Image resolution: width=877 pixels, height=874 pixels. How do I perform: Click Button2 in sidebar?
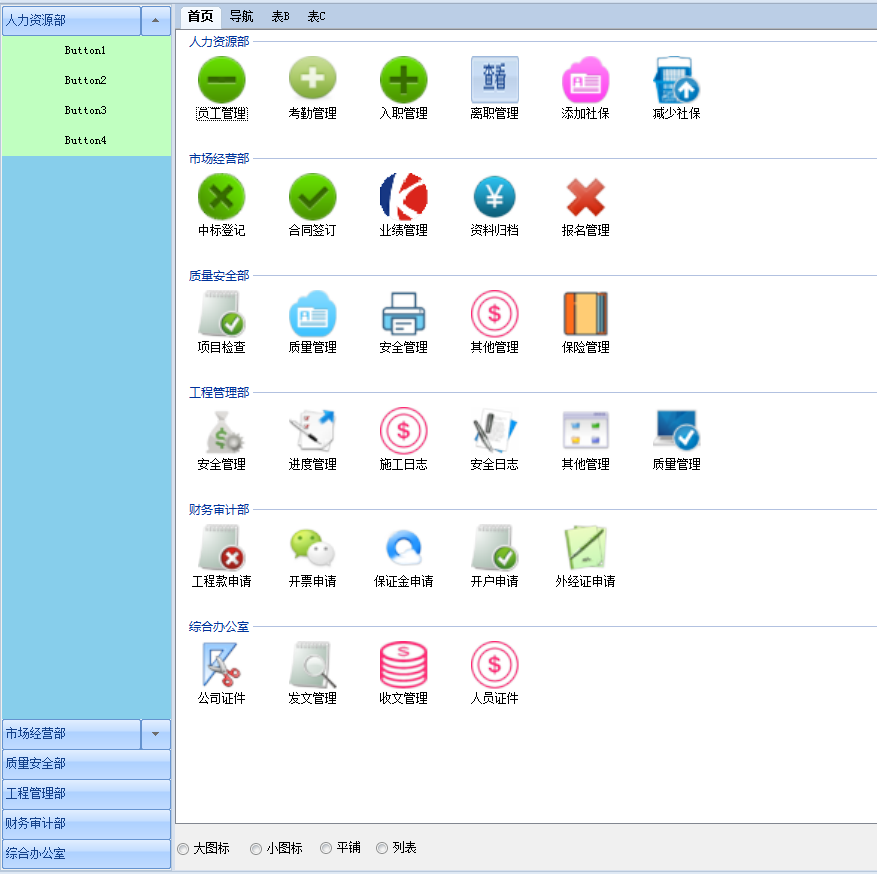(86, 81)
